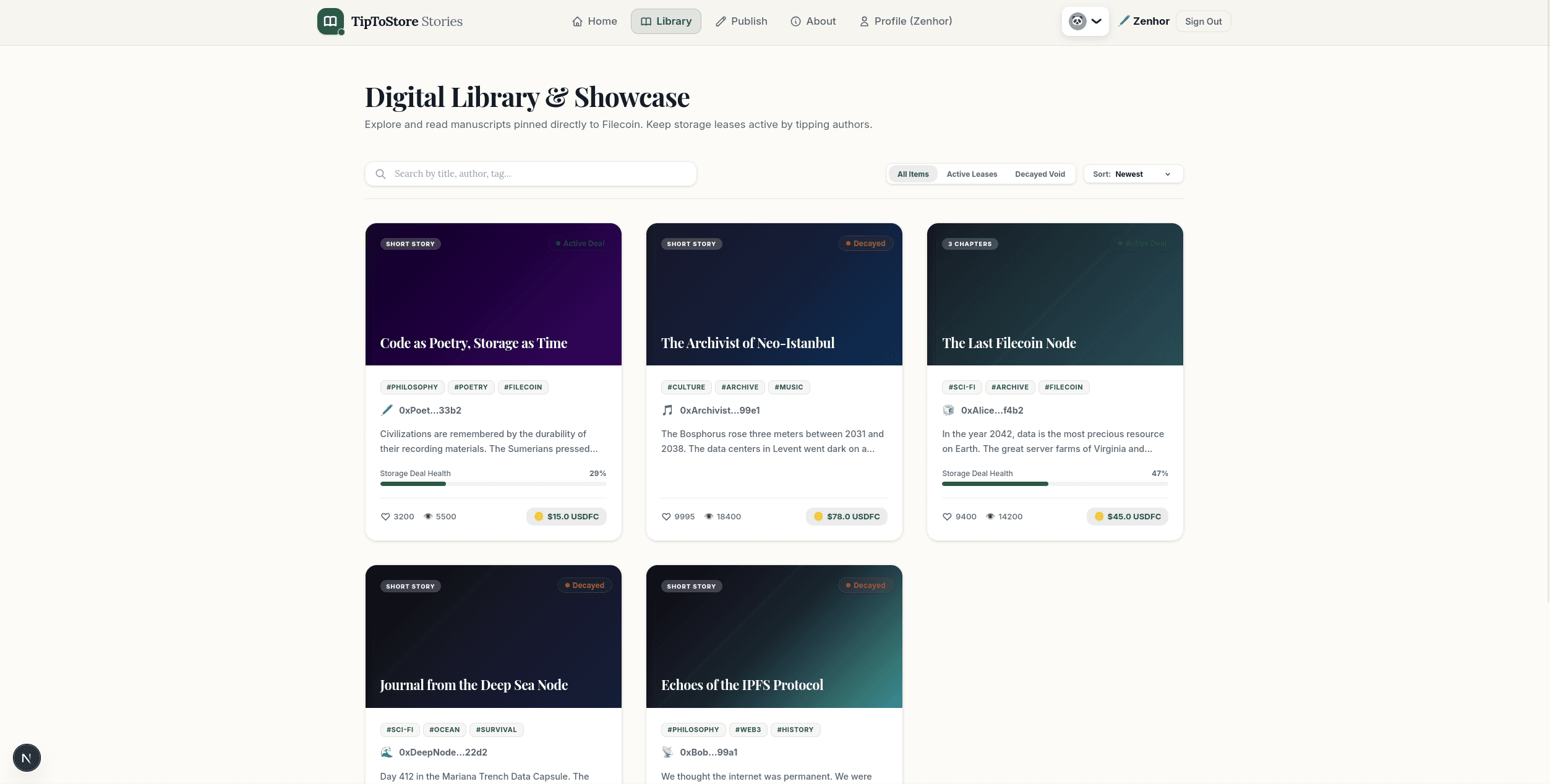This screenshot has height=784, width=1550.
Task: Click Decayed badge on Neo-Istanbul card
Action: (865, 244)
